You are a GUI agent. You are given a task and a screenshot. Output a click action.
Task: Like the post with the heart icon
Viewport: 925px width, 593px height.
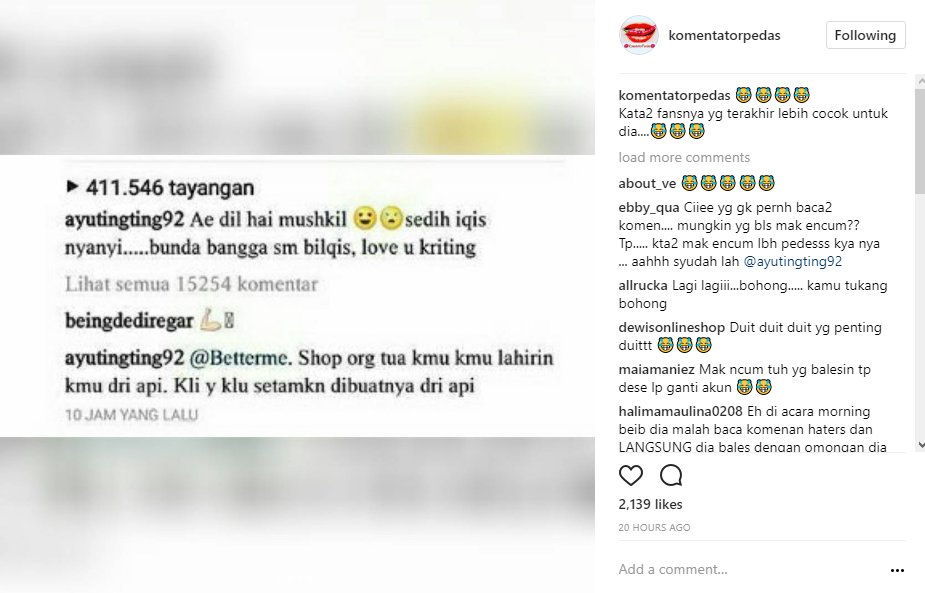click(x=631, y=475)
